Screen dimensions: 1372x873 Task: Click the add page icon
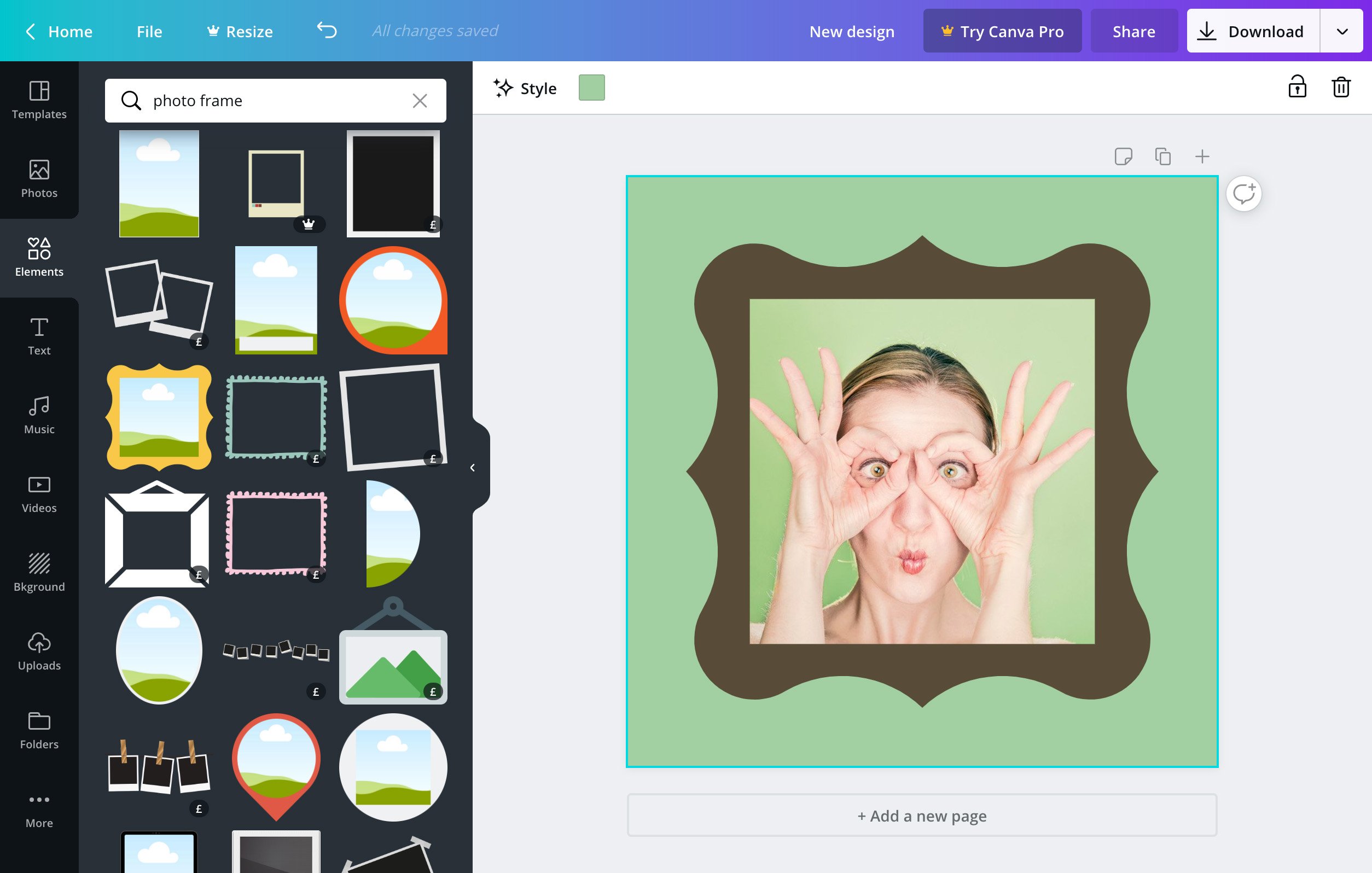[x=1201, y=155]
